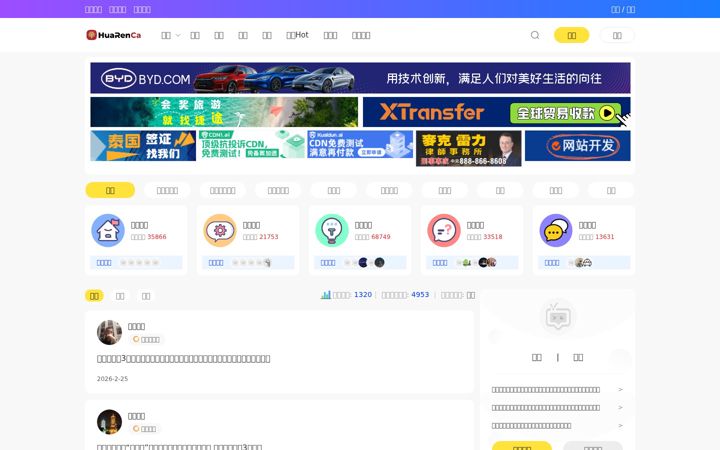Click the green avatar in the 33518 card

click(x=467, y=263)
